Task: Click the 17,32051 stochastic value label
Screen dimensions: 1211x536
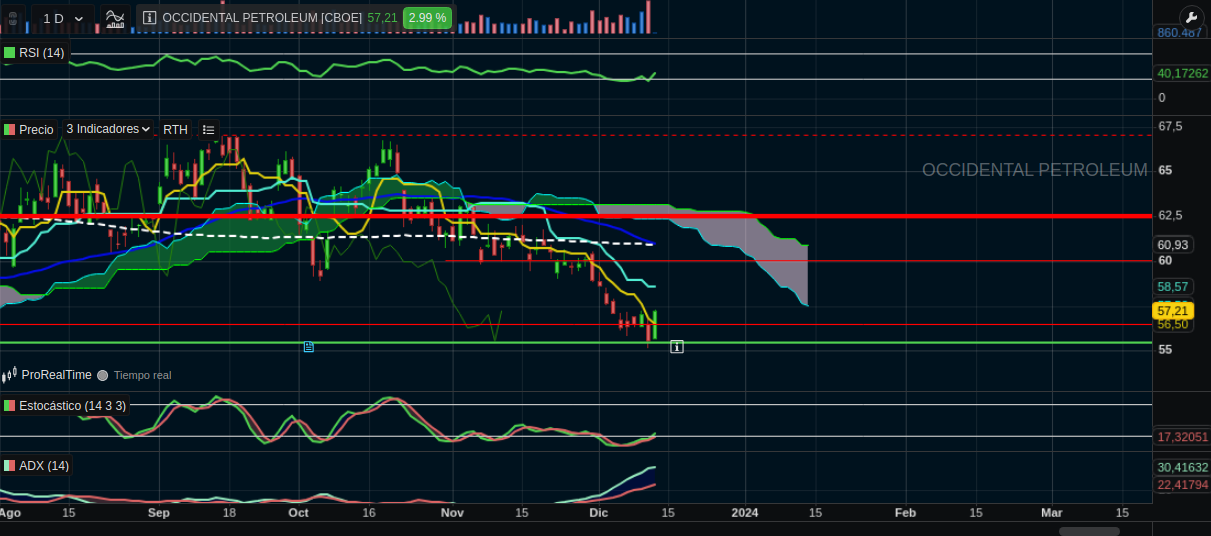Action: 1182,437
